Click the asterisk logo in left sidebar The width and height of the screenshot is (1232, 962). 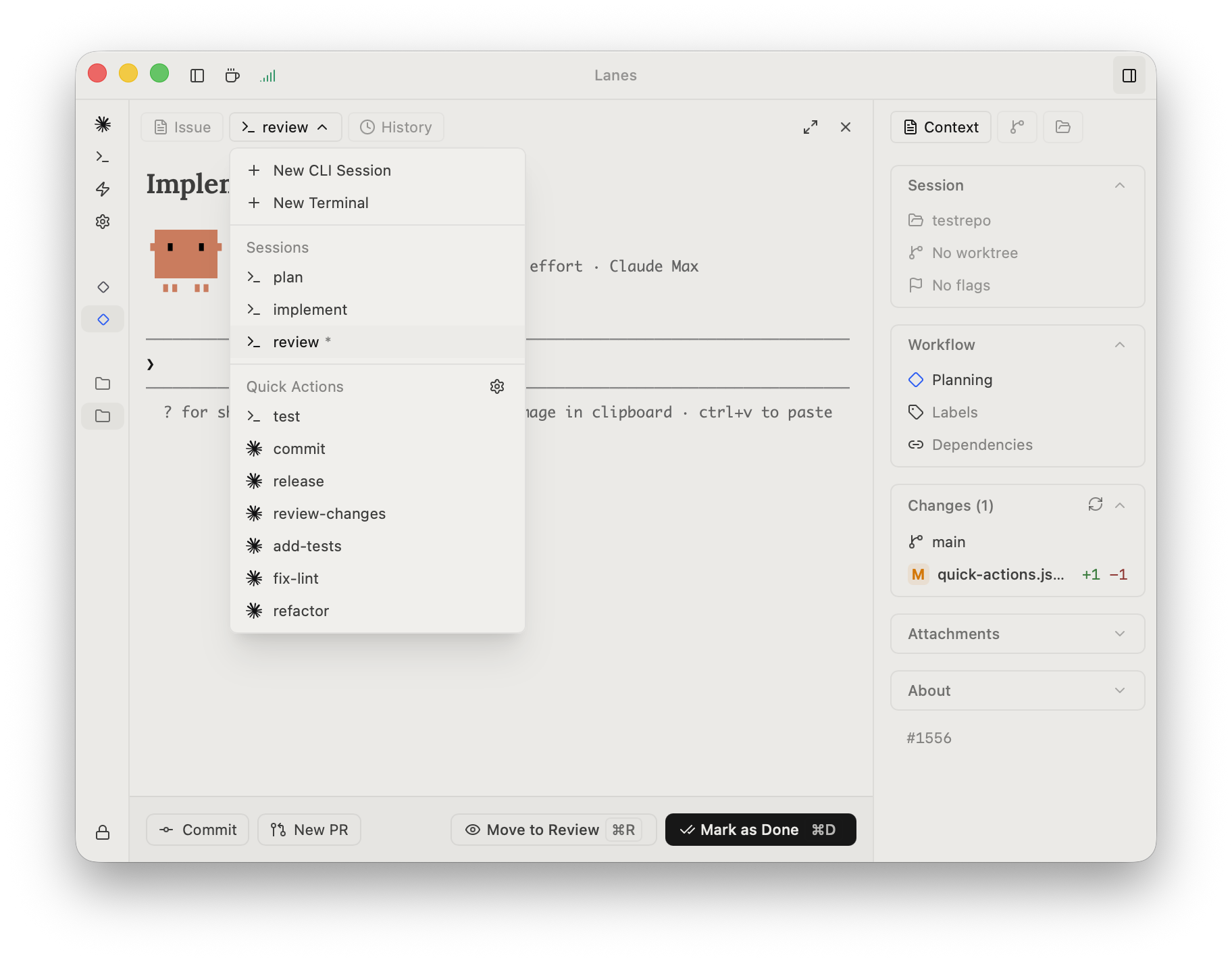click(x=103, y=124)
